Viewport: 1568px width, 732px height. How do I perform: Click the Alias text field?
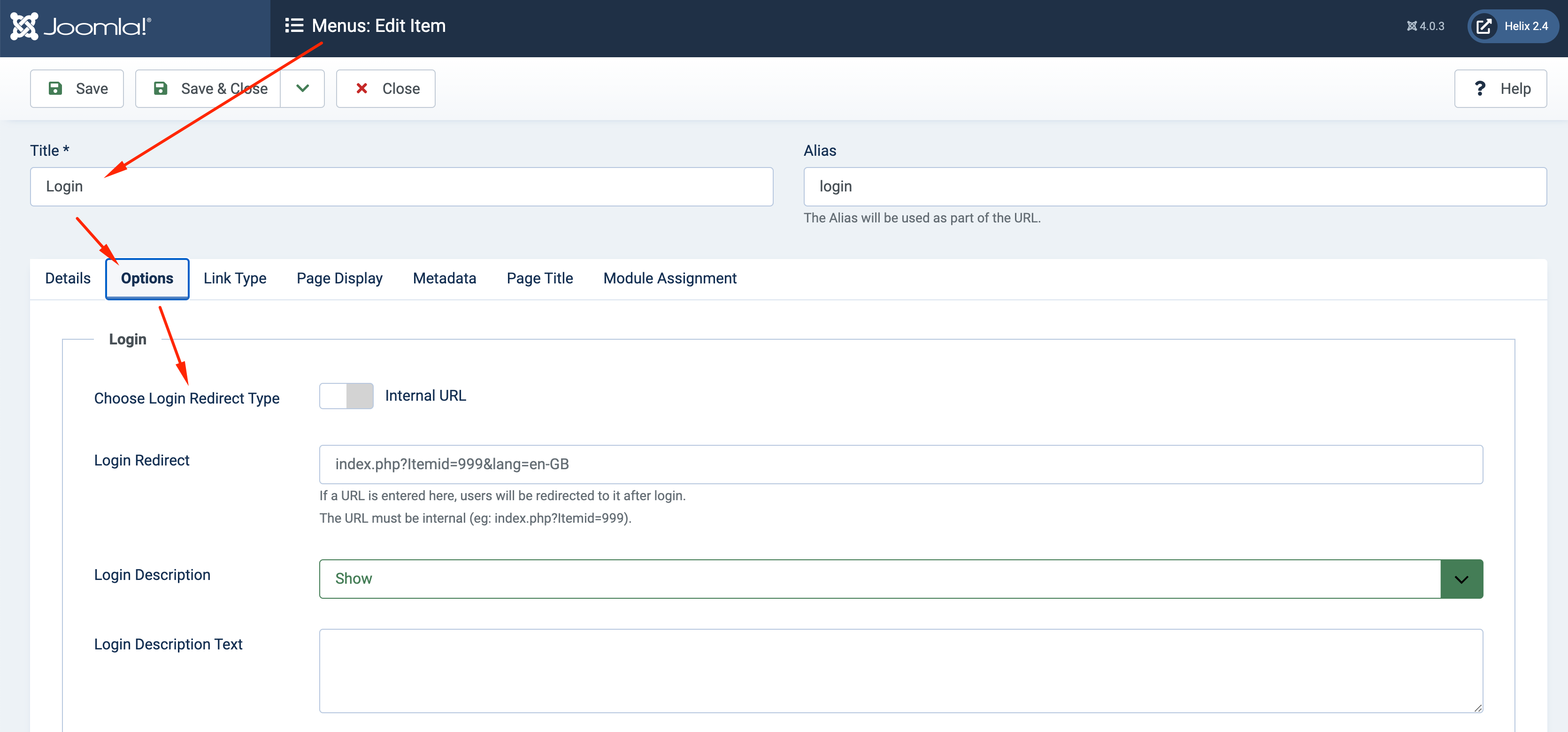(x=1174, y=187)
